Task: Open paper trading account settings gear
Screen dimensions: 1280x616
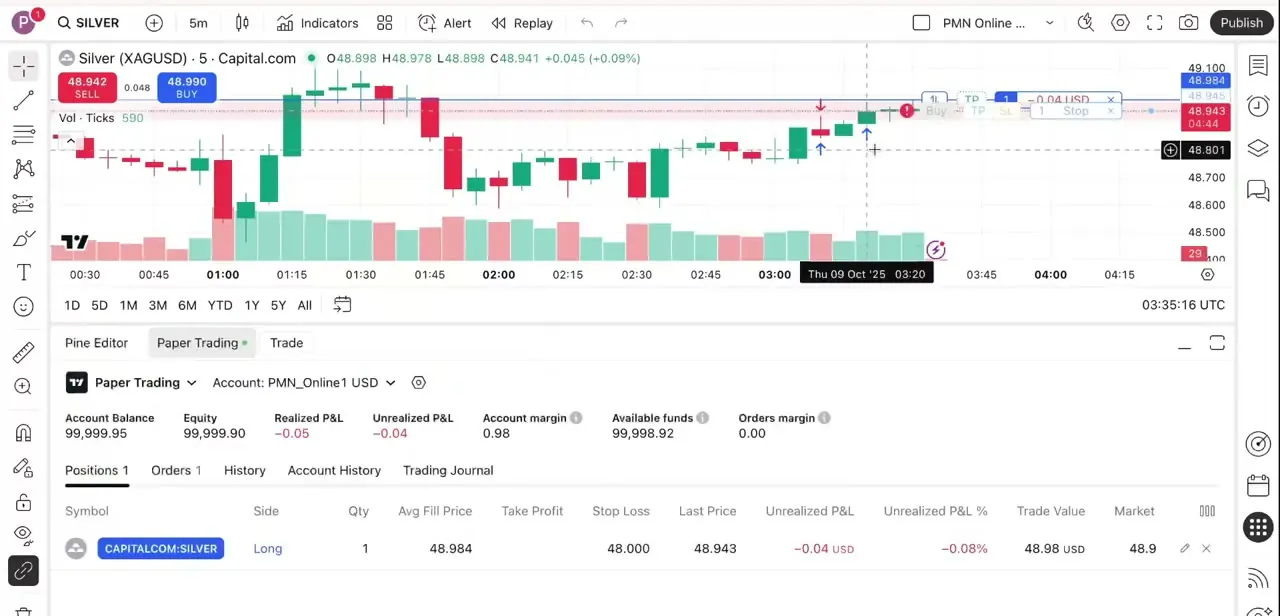Action: pyautogui.click(x=419, y=383)
